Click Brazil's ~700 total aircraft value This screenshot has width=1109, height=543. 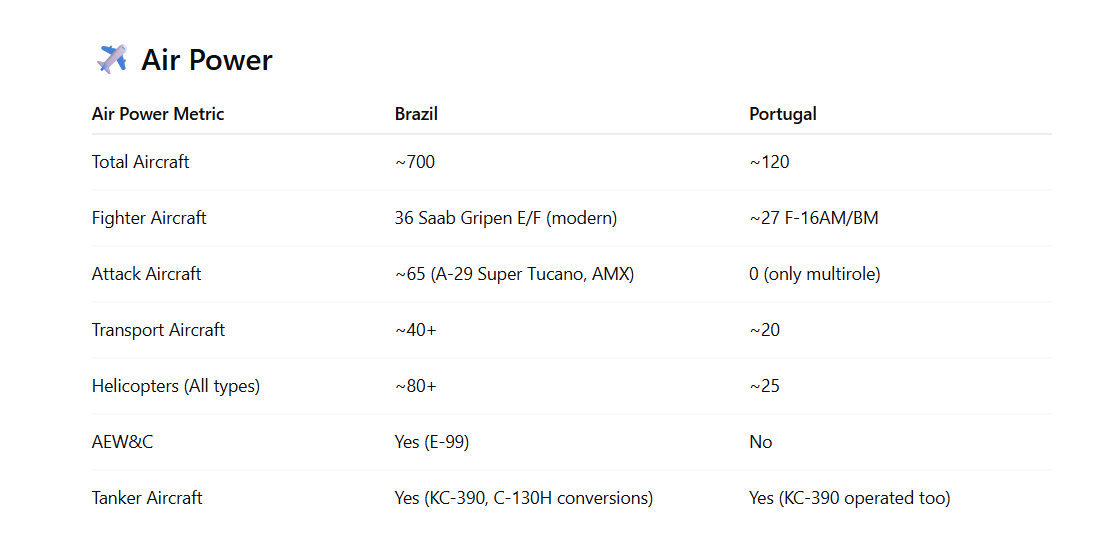pyautogui.click(x=414, y=162)
